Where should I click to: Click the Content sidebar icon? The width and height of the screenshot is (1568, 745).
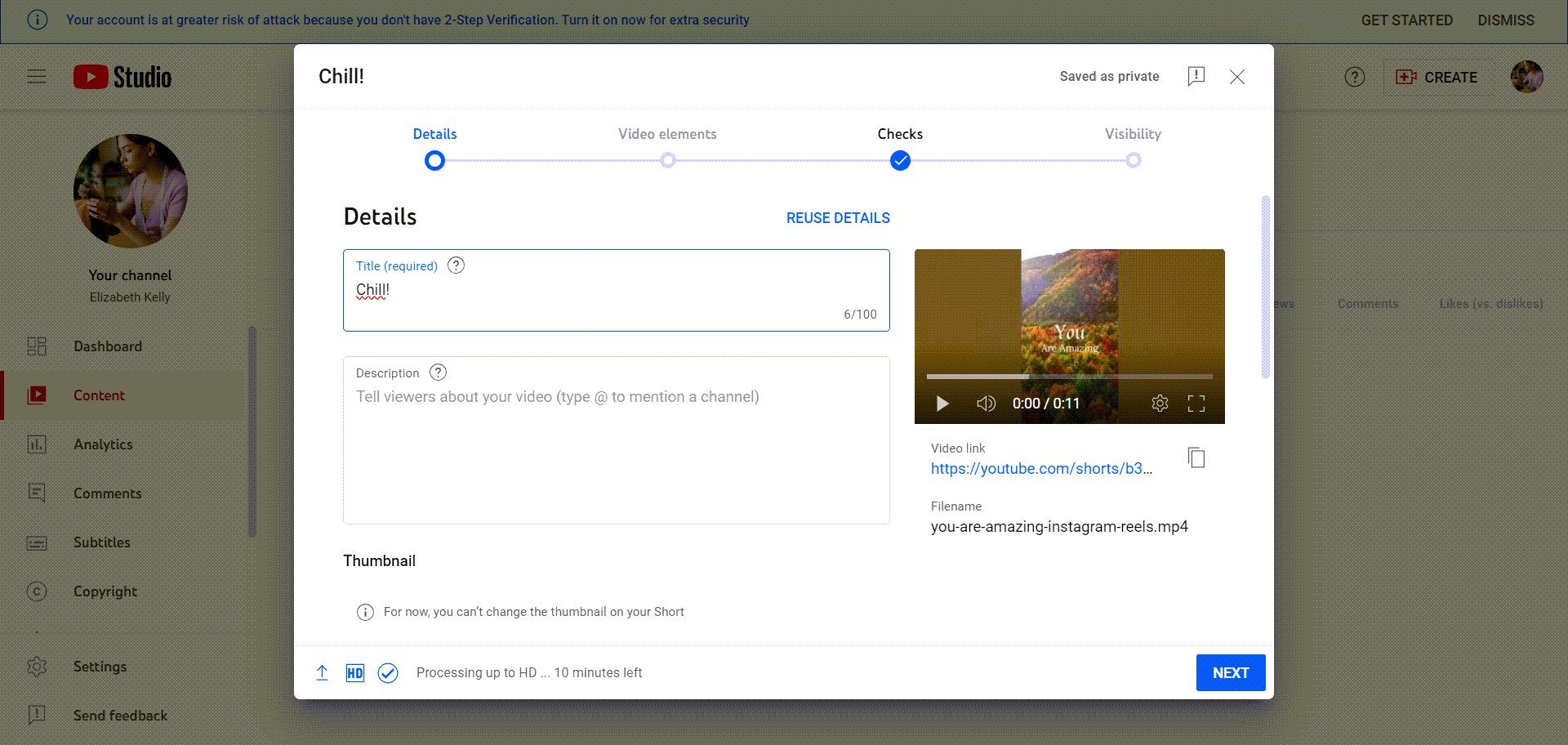tap(37, 395)
